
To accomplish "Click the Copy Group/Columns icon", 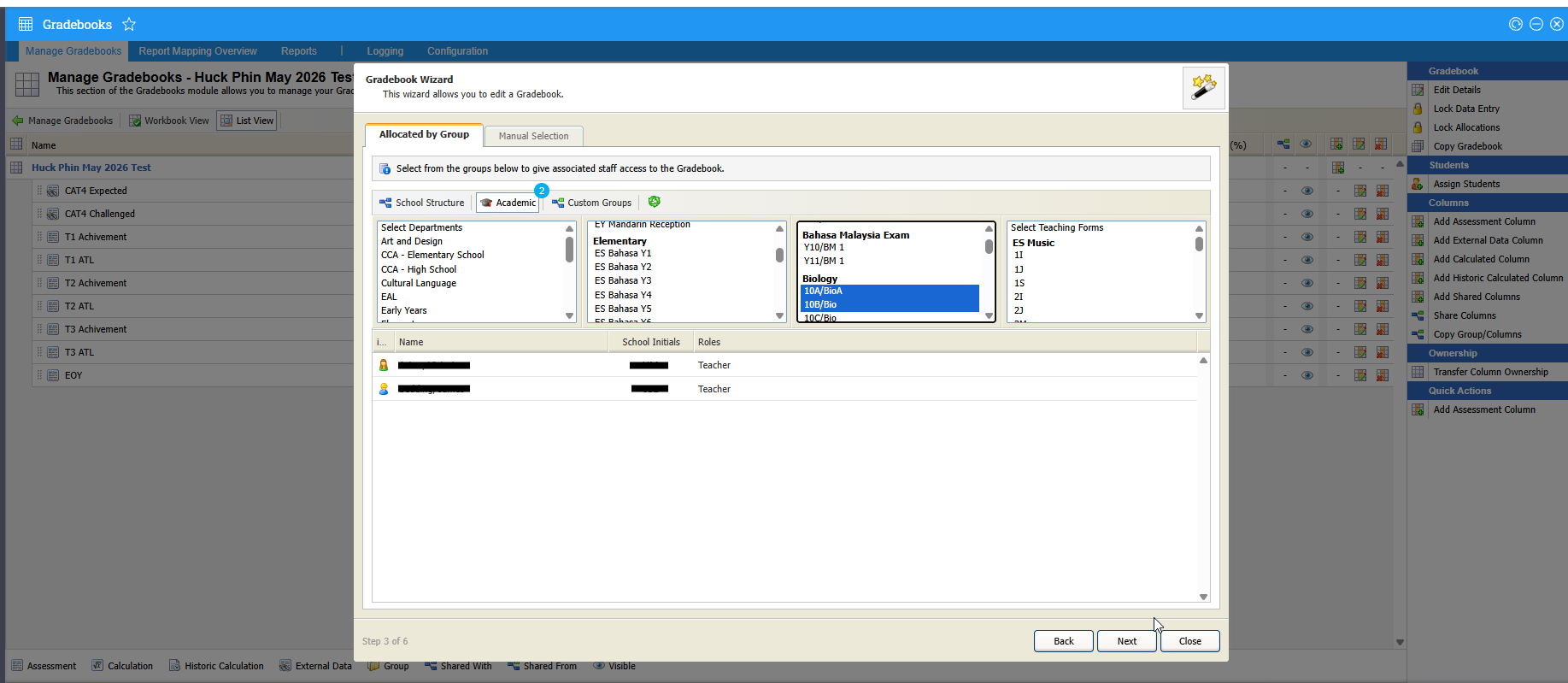I will (x=1418, y=334).
